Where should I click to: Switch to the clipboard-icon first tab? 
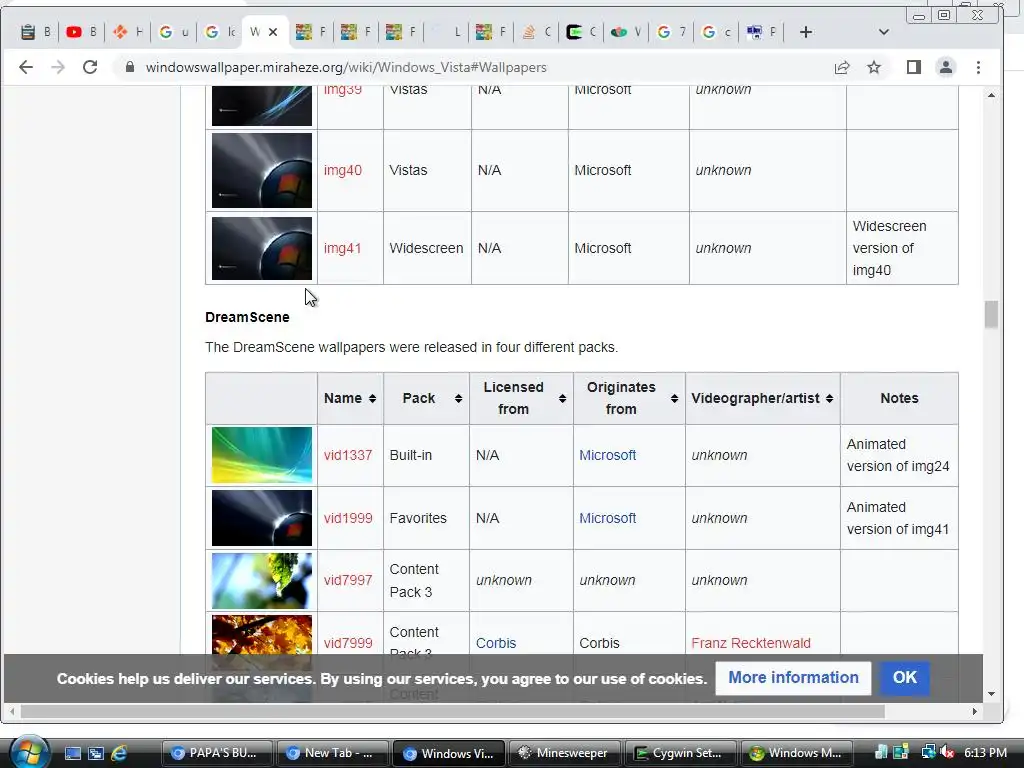pos(36,32)
